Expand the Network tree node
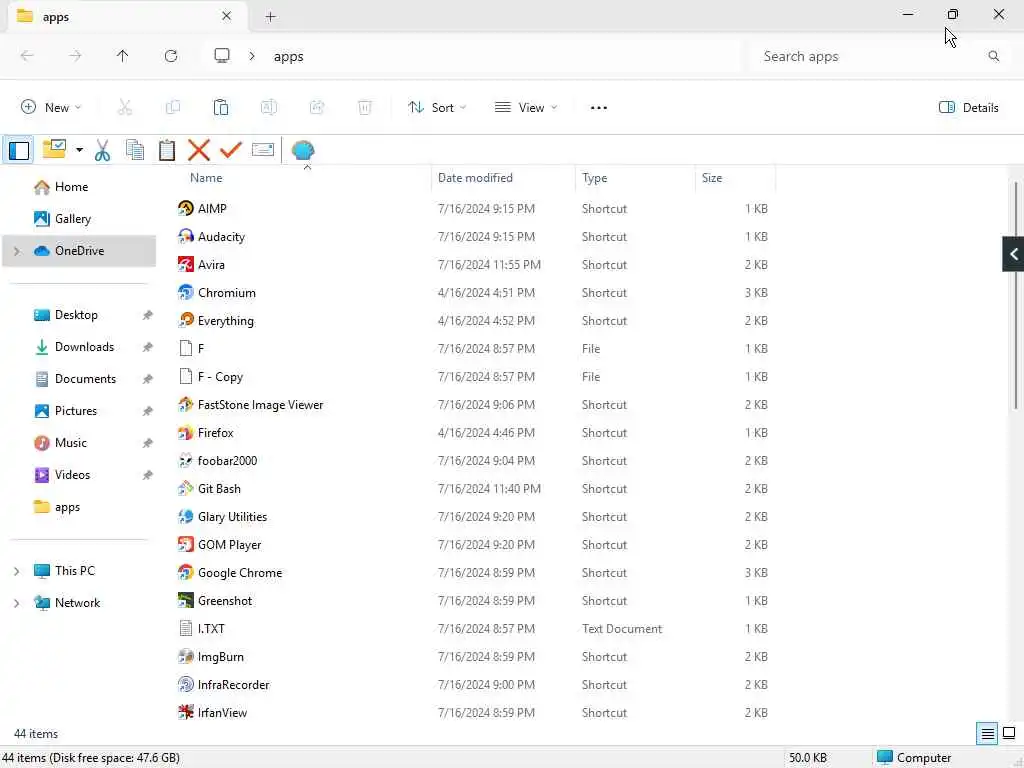1024x768 pixels. (x=17, y=603)
